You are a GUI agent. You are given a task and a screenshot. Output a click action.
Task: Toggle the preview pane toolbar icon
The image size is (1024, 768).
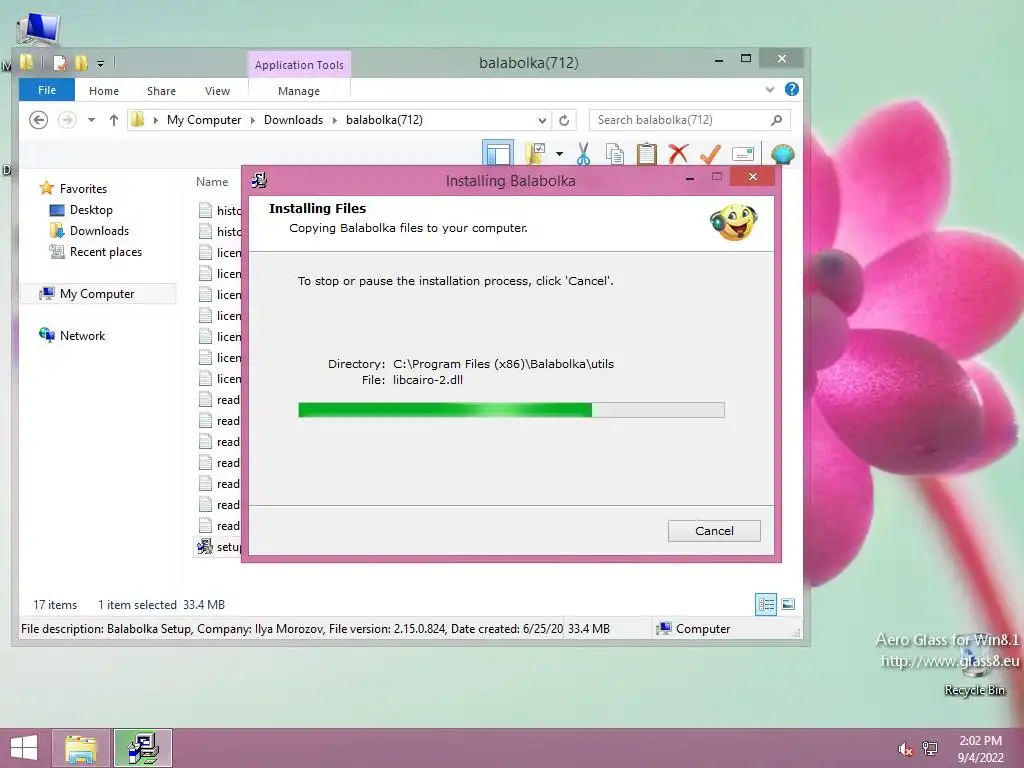click(498, 154)
